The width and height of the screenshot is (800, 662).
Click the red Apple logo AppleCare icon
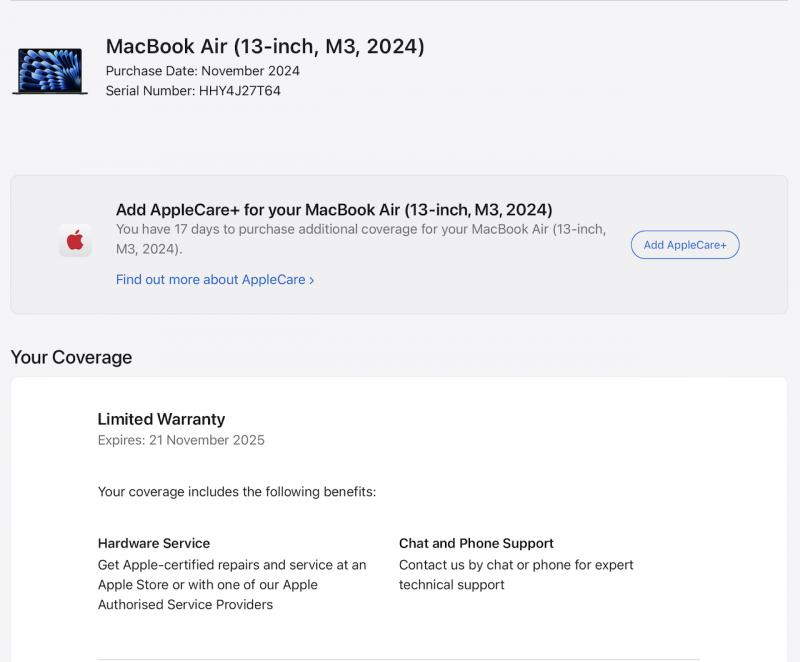coord(75,240)
